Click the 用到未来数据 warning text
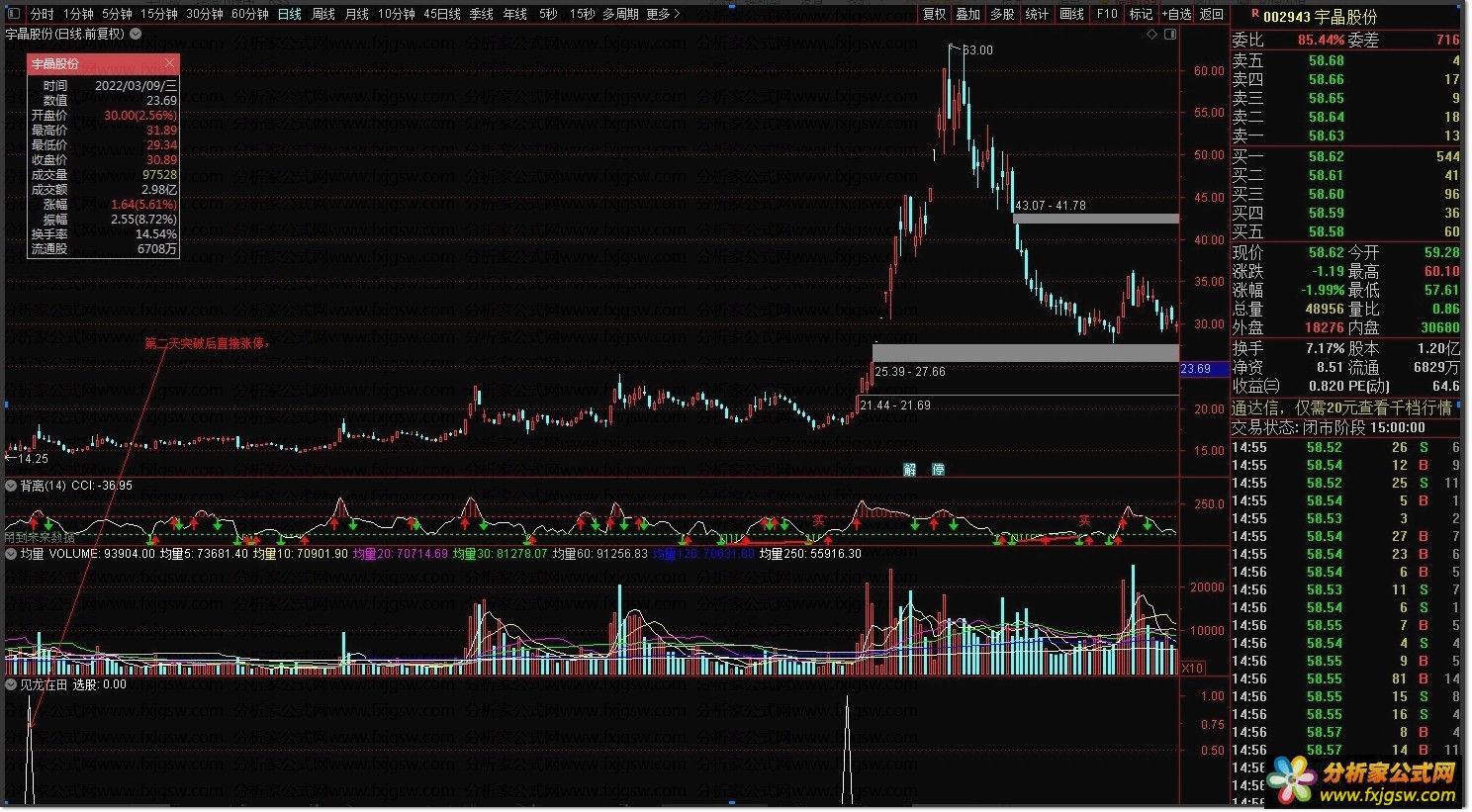 [40, 537]
